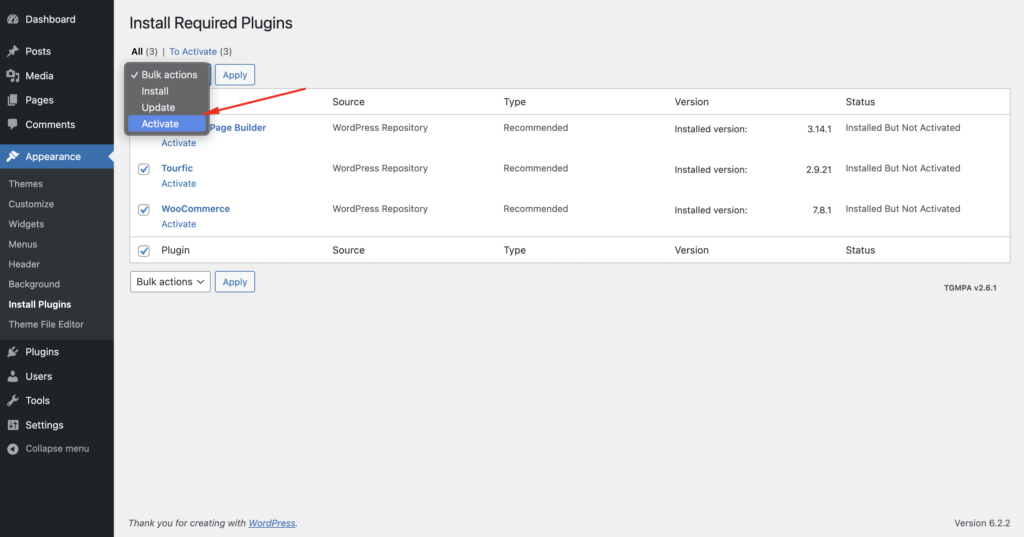Click the Users person icon
Viewport: 1024px width, 537px height.
click(x=13, y=376)
